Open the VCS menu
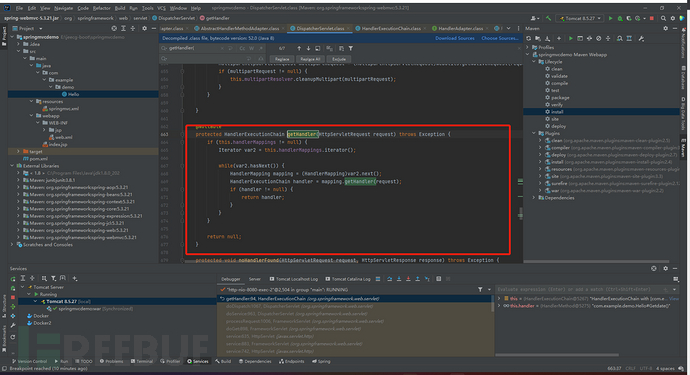The width and height of the screenshot is (690, 375). point(161,8)
